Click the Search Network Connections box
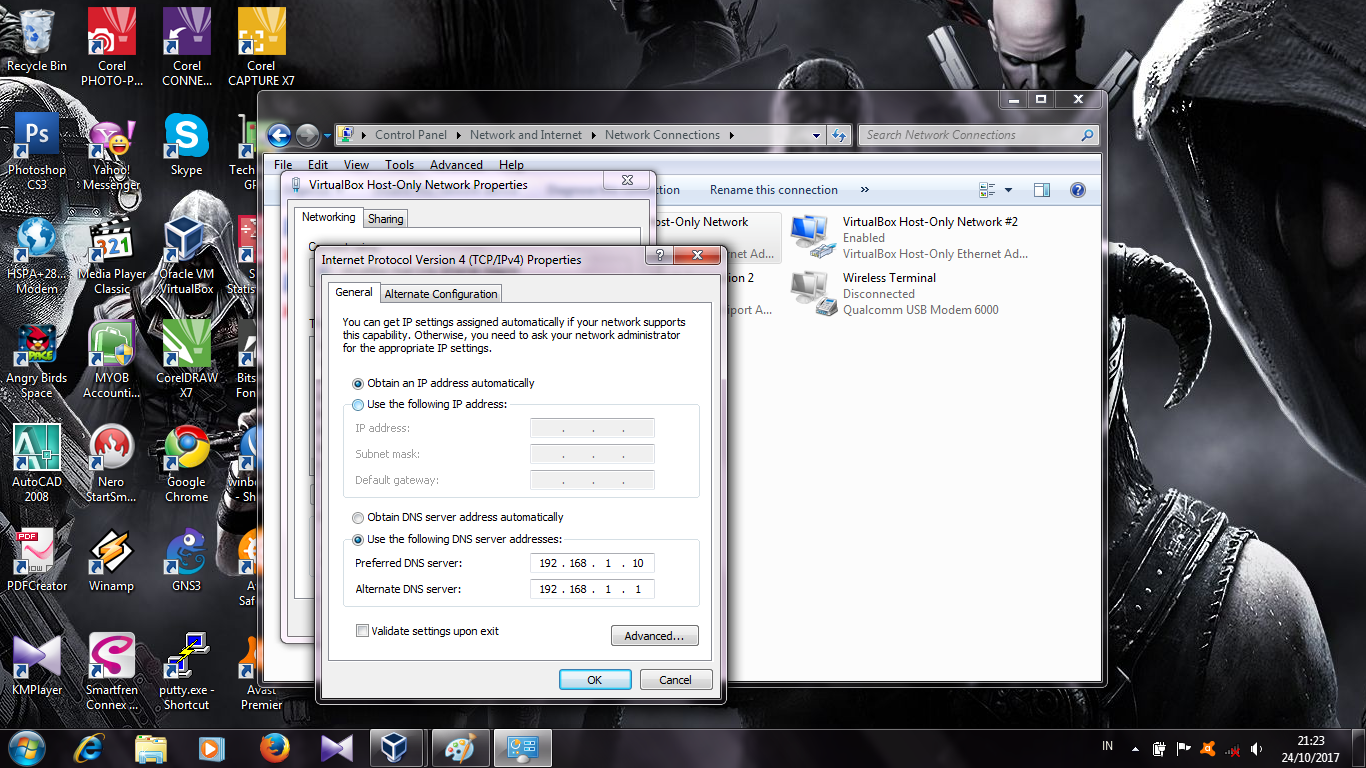1366x768 pixels. click(x=978, y=135)
